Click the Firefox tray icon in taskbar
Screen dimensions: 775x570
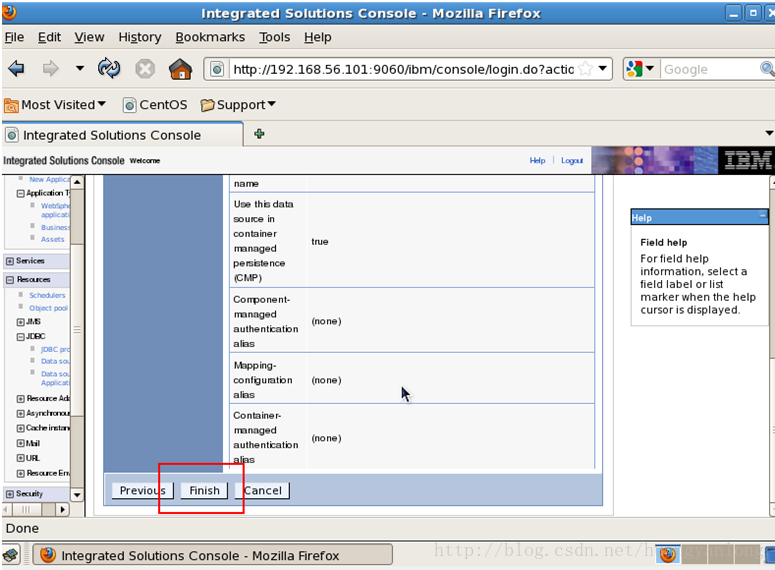tap(668, 555)
